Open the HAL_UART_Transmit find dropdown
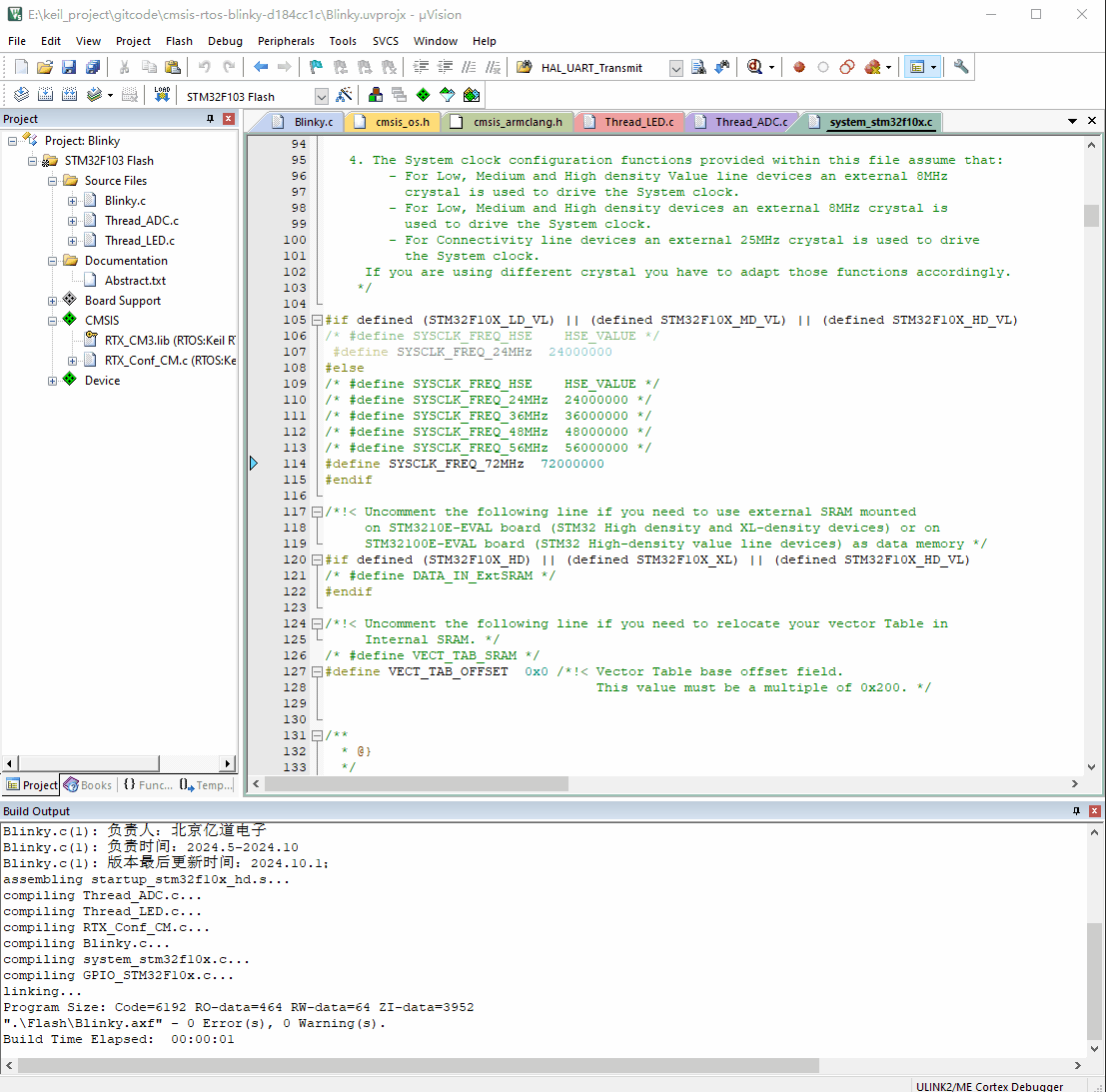1106x1092 pixels. [x=676, y=68]
